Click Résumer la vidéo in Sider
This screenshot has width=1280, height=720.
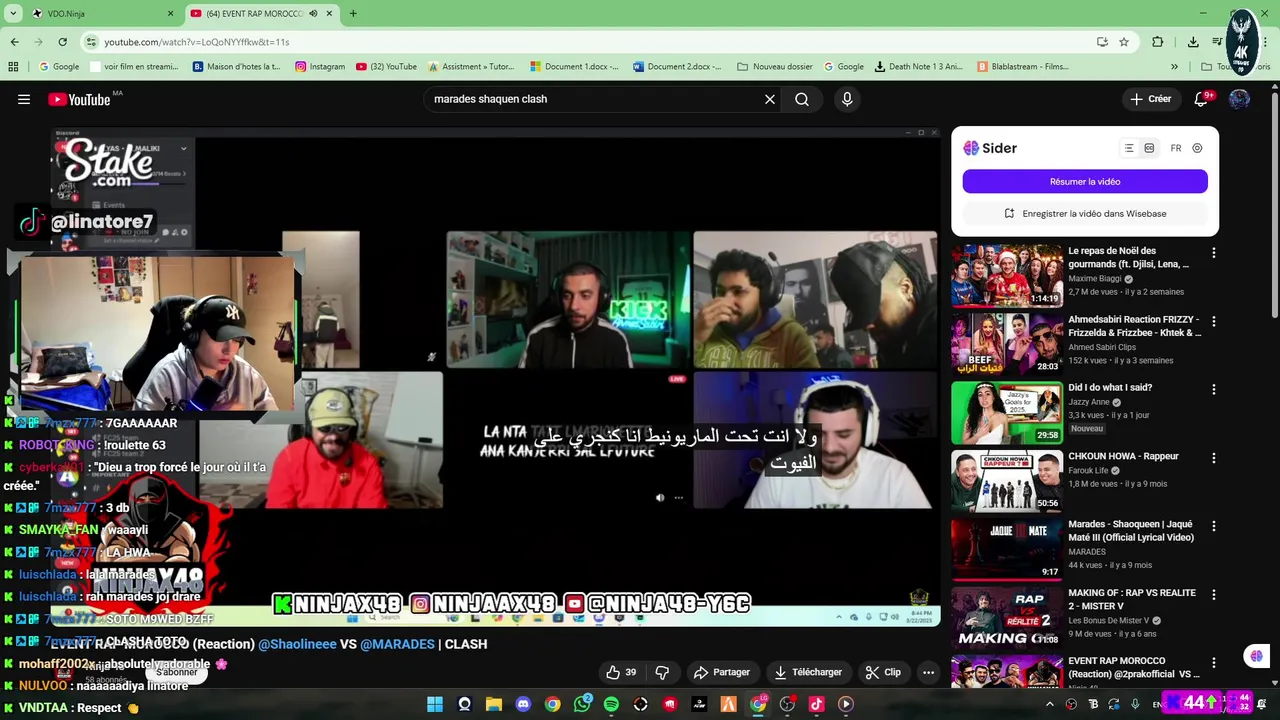click(x=1085, y=181)
